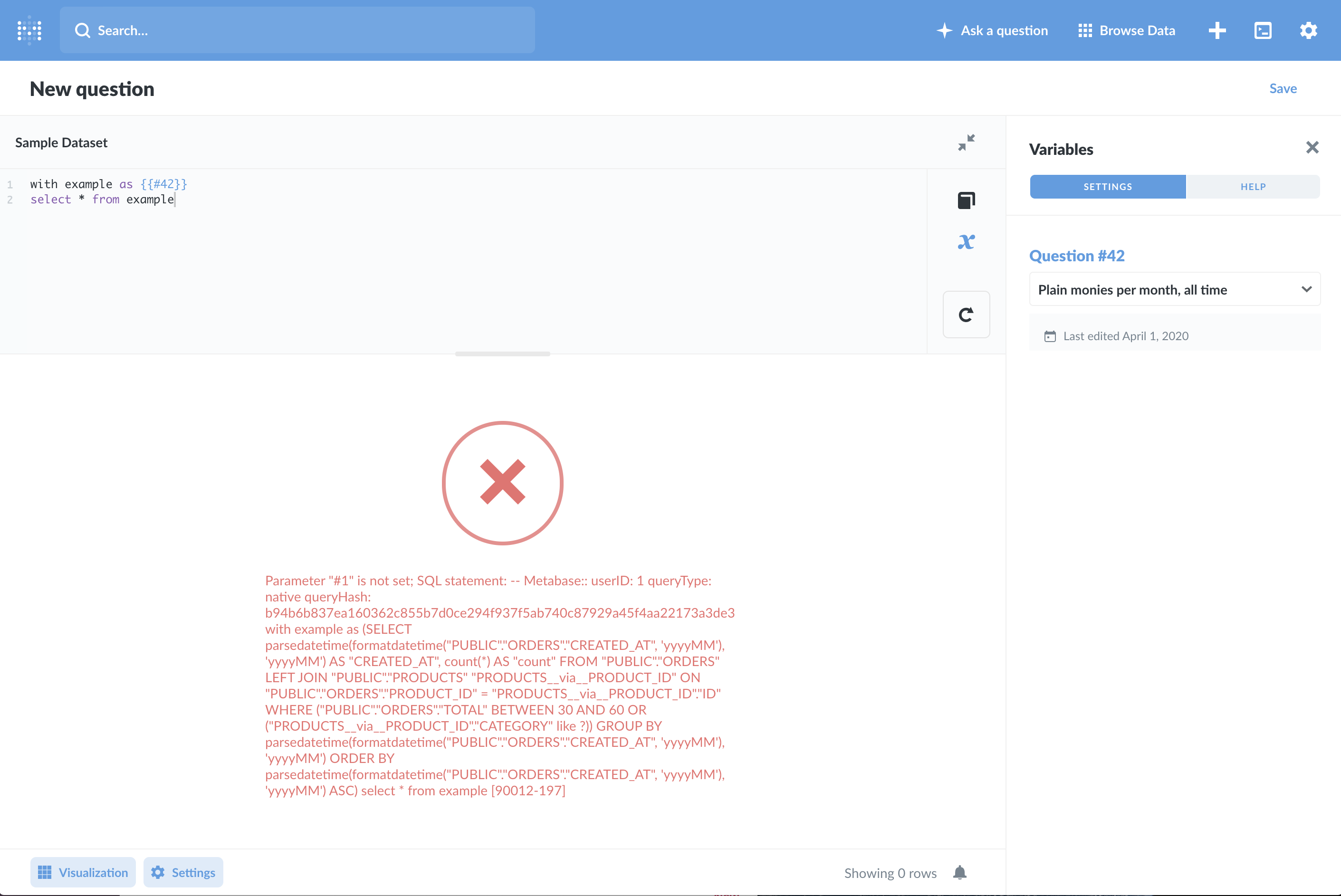Image resolution: width=1341 pixels, height=896 pixels.
Task: Click the Metabase logo home icon
Action: [29, 30]
